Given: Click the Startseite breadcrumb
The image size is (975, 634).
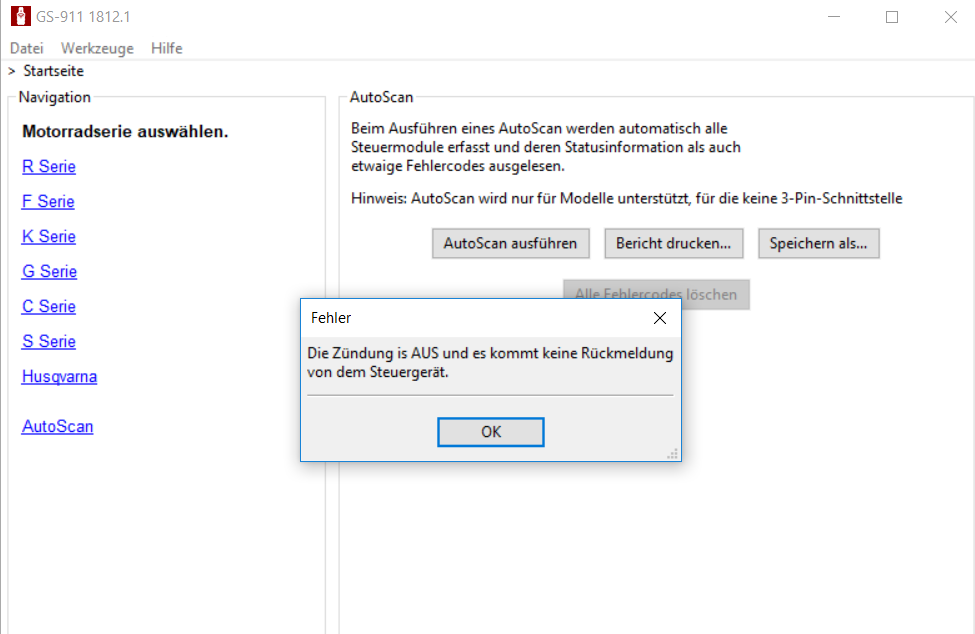Looking at the screenshot, I should (53, 71).
